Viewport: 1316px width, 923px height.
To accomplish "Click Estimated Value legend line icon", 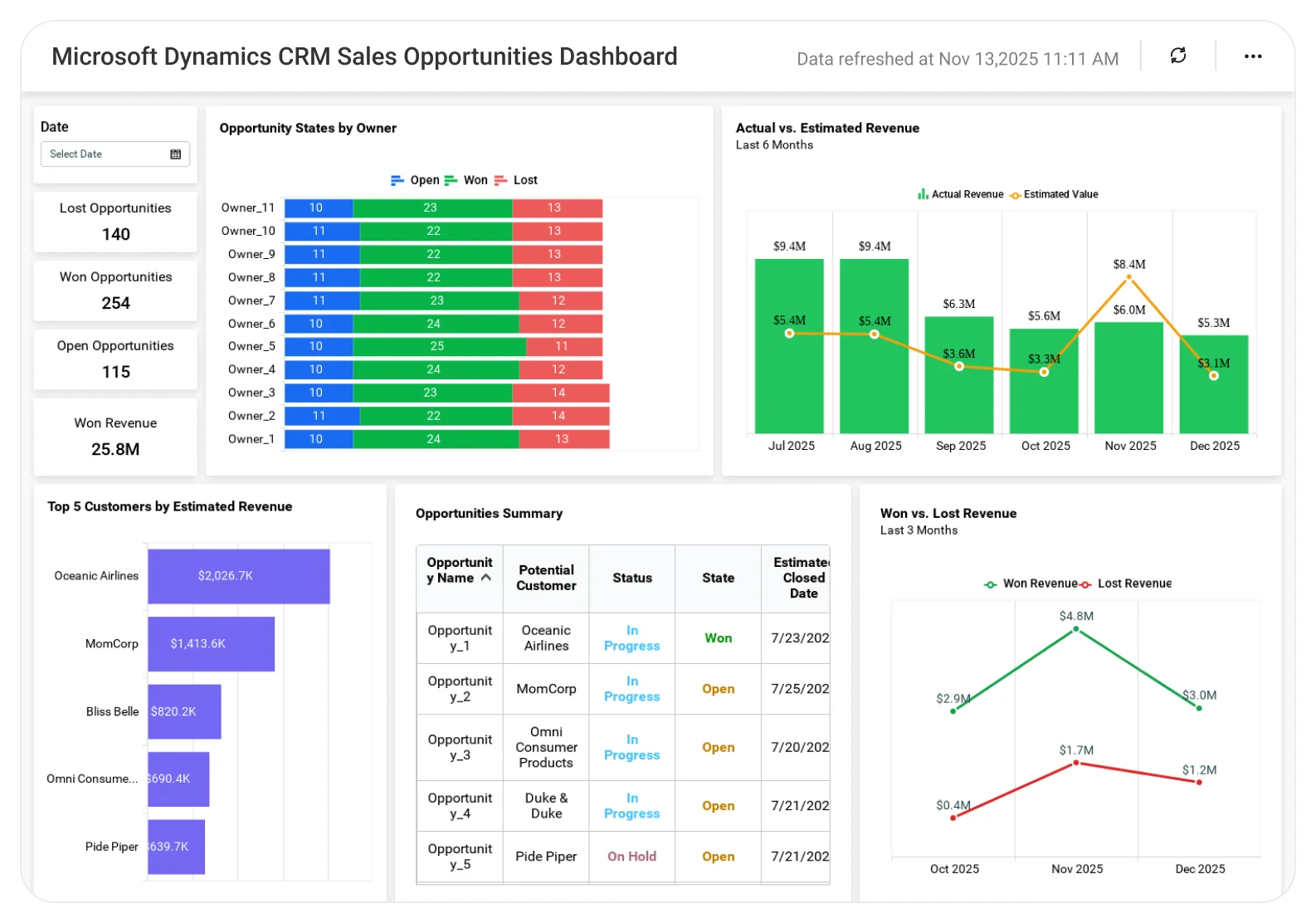I will tap(1016, 195).
